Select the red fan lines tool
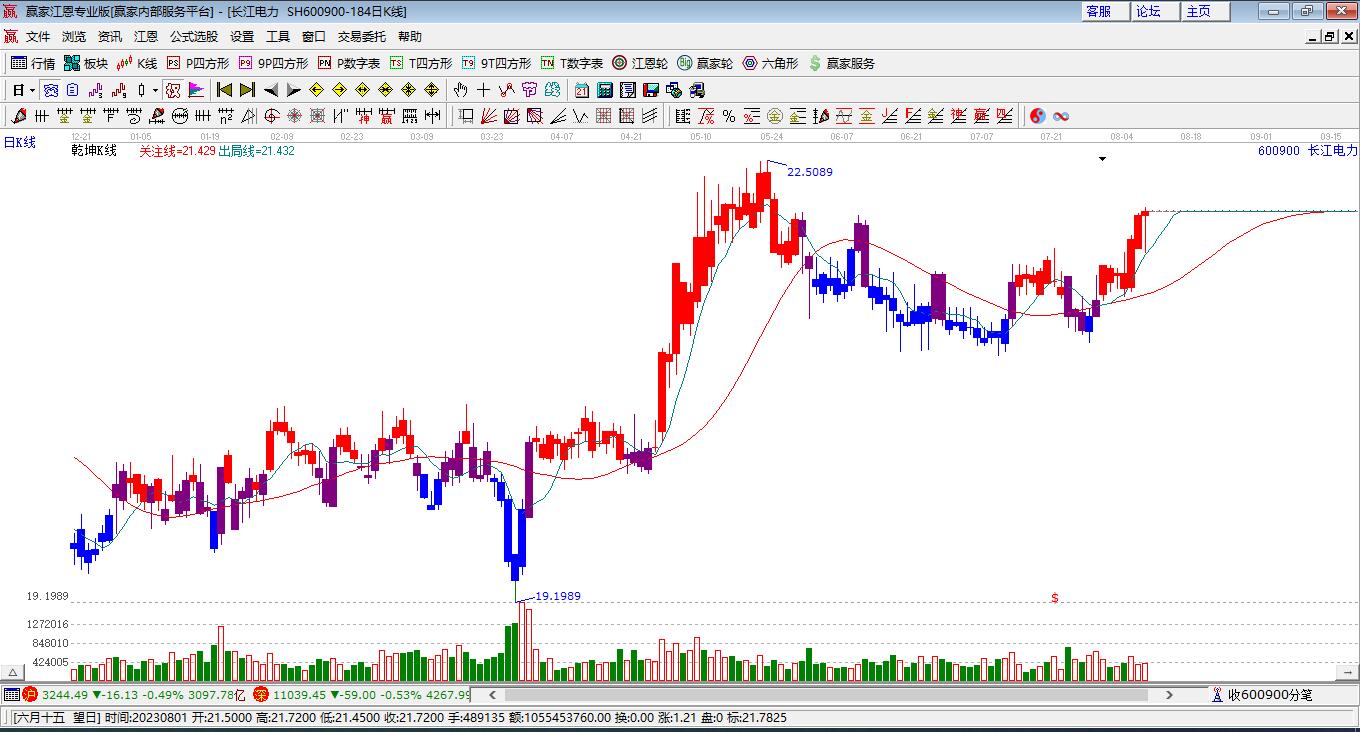1360x732 pixels. coord(489,116)
